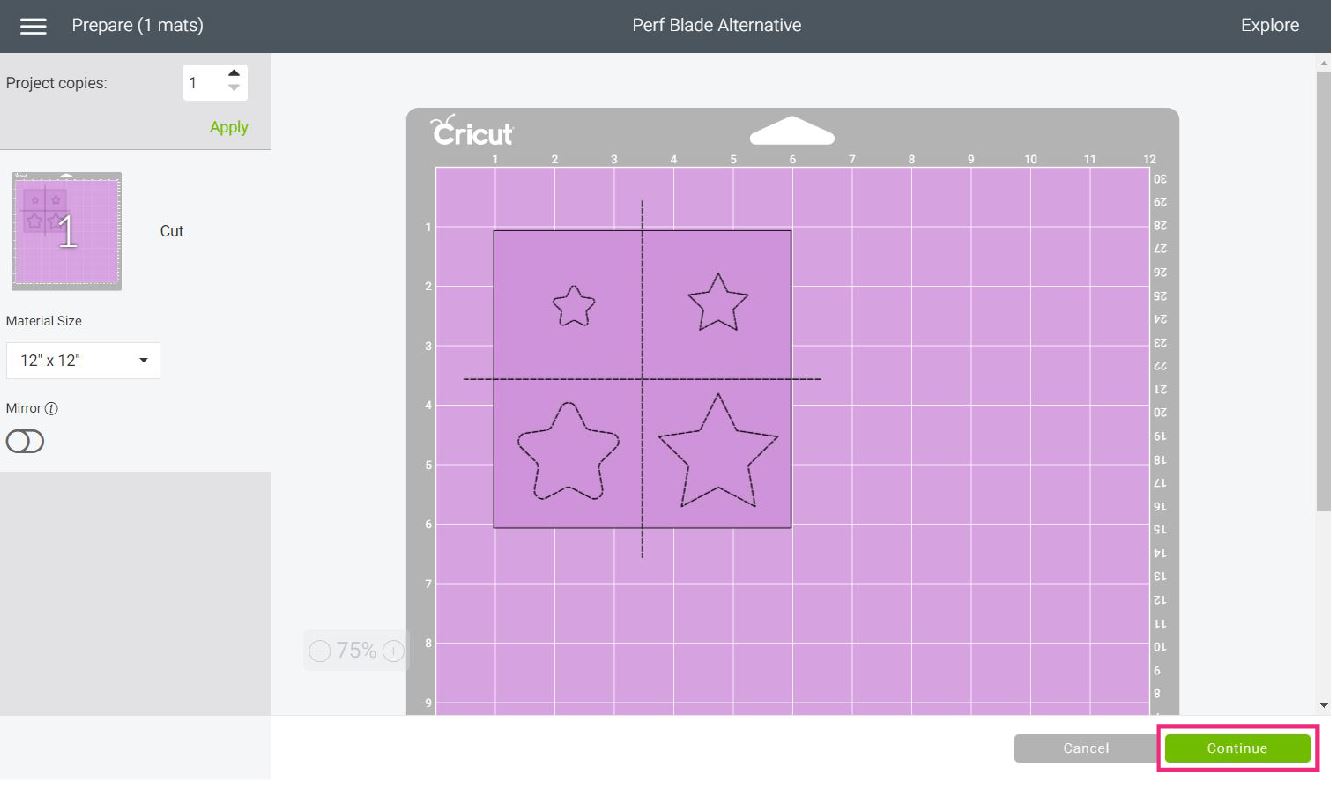The height and width of the screenshot is (787, 1332).
Task: Decrease project copies with down arrow
Action: pos(234,90)
